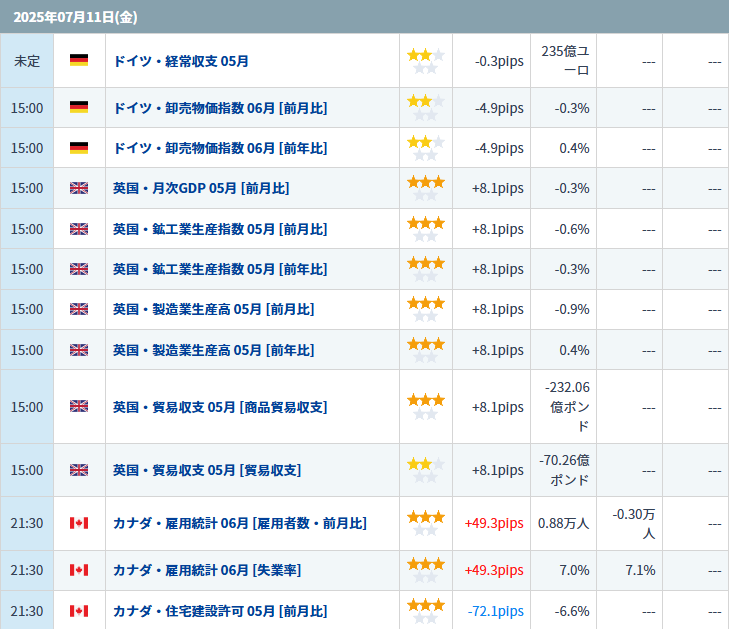
Task: Click UK flag in 製造業生産高 [前年比] row
Action: 79,350
